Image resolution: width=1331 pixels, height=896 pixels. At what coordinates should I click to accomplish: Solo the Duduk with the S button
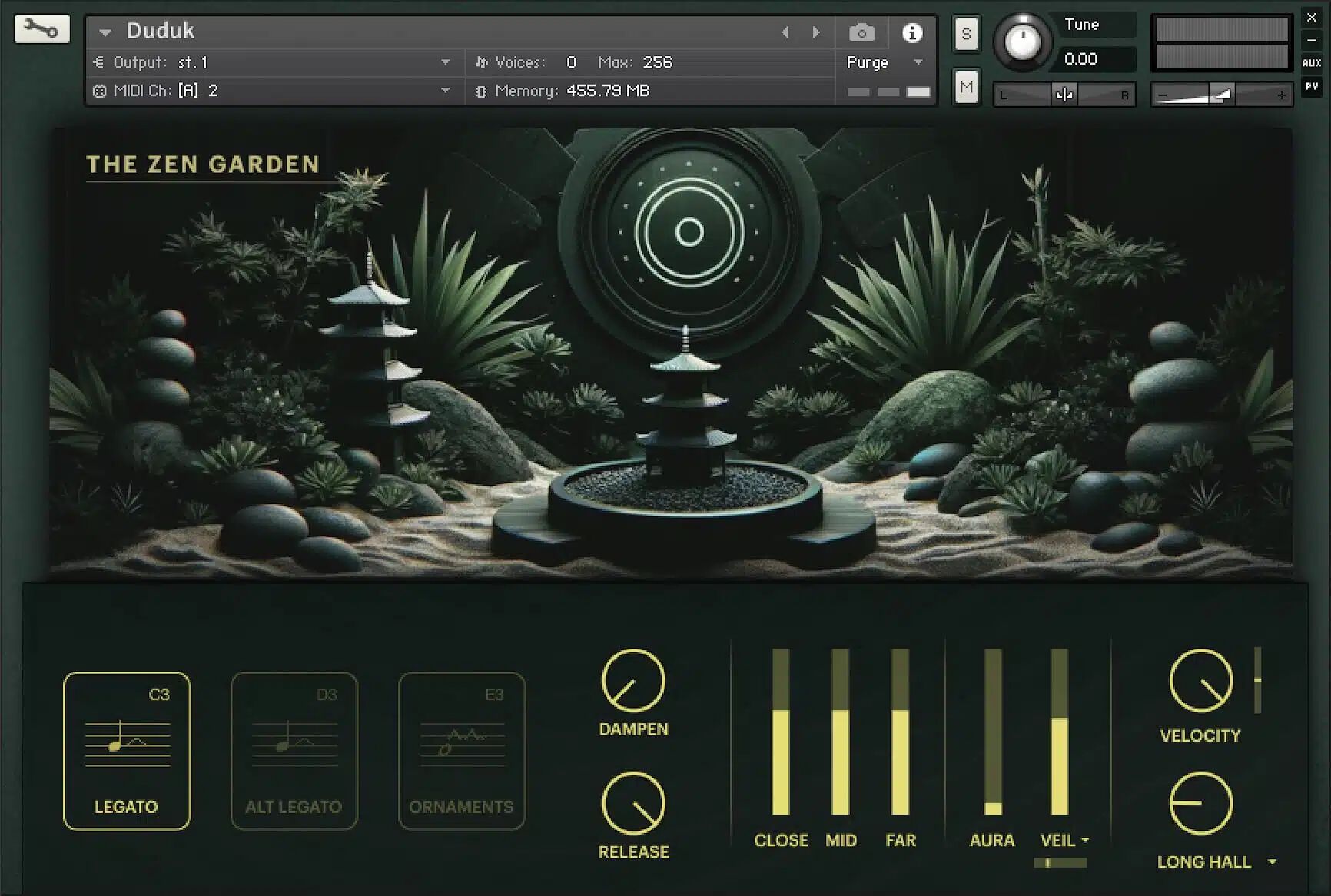(966, 34)
